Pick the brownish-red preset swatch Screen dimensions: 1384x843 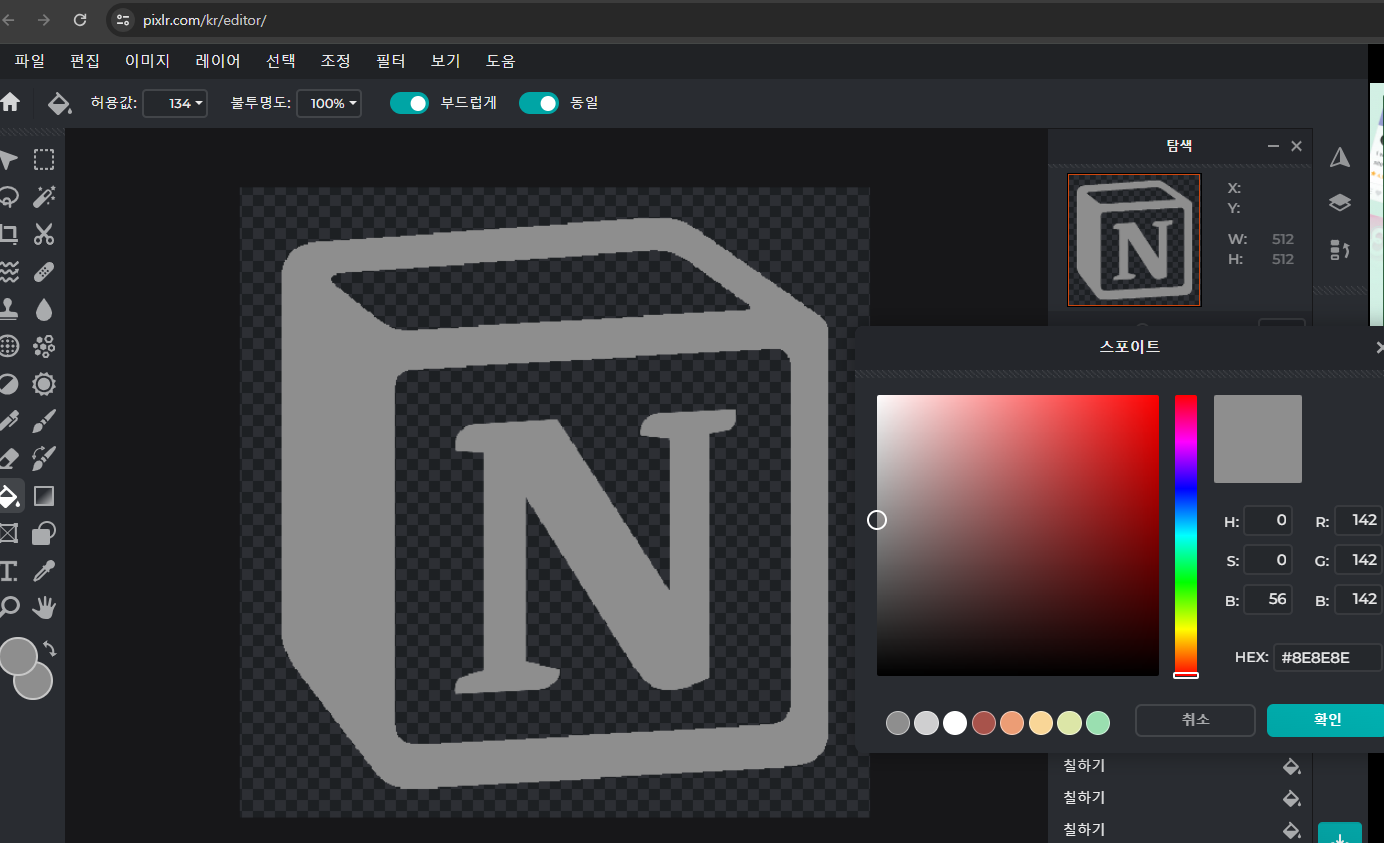[984, 723]
